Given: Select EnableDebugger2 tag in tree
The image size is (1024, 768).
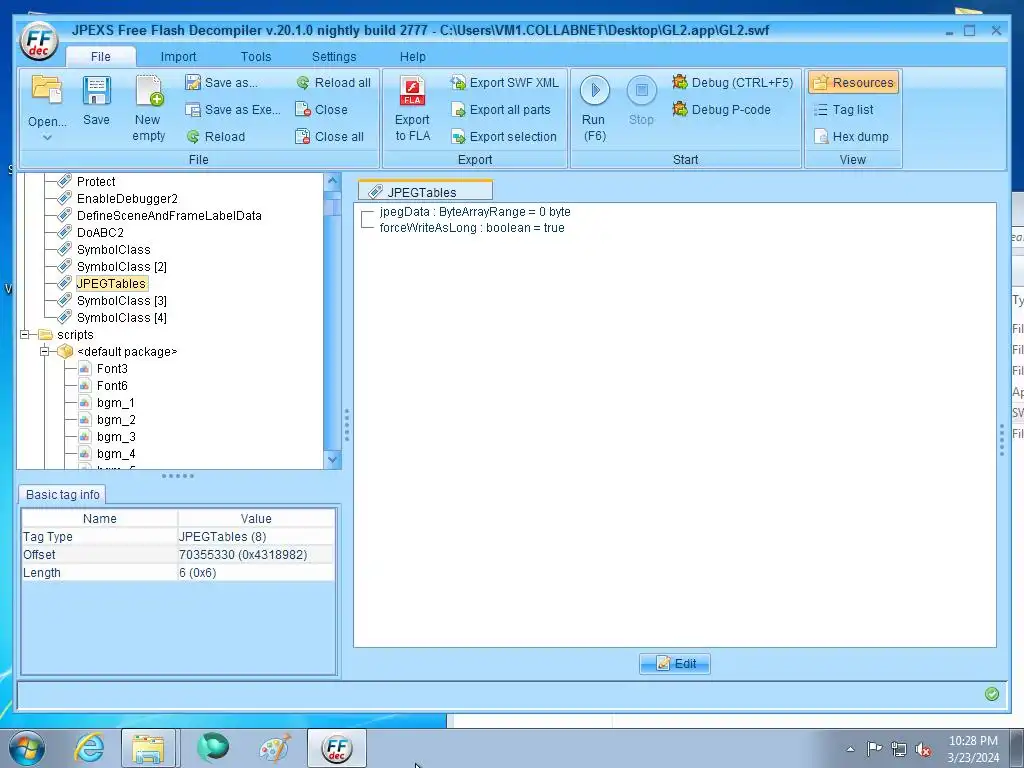Looking at the screenshot, I should (127, 199).
